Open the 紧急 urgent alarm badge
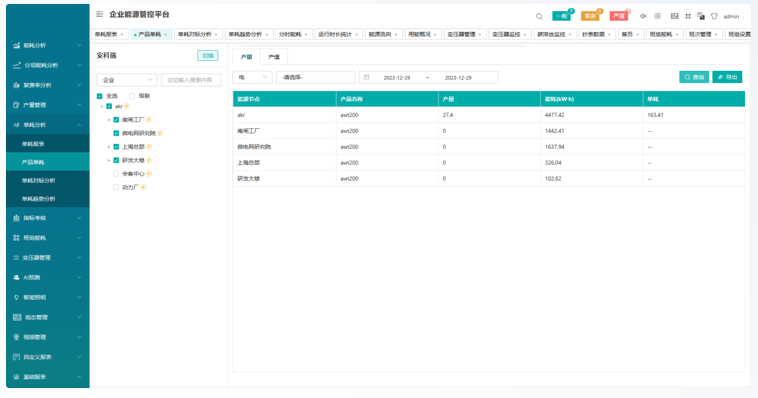This screenshot has width=758, height=398. (590, 16)
